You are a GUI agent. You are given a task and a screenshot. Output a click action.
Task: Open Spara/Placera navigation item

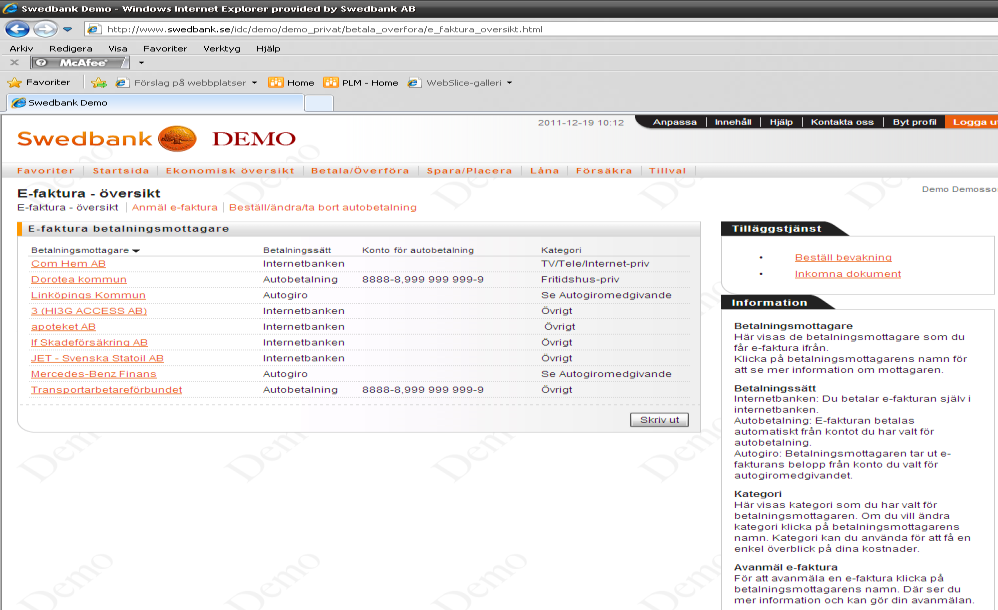coord(469,171)
